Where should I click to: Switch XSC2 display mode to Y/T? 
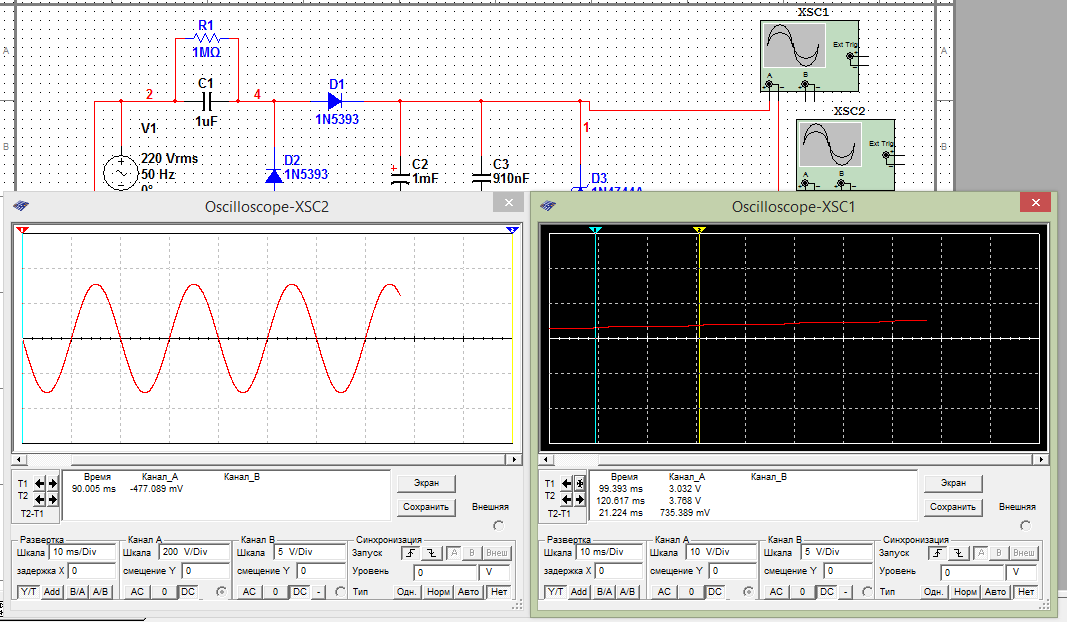point(28,591)
